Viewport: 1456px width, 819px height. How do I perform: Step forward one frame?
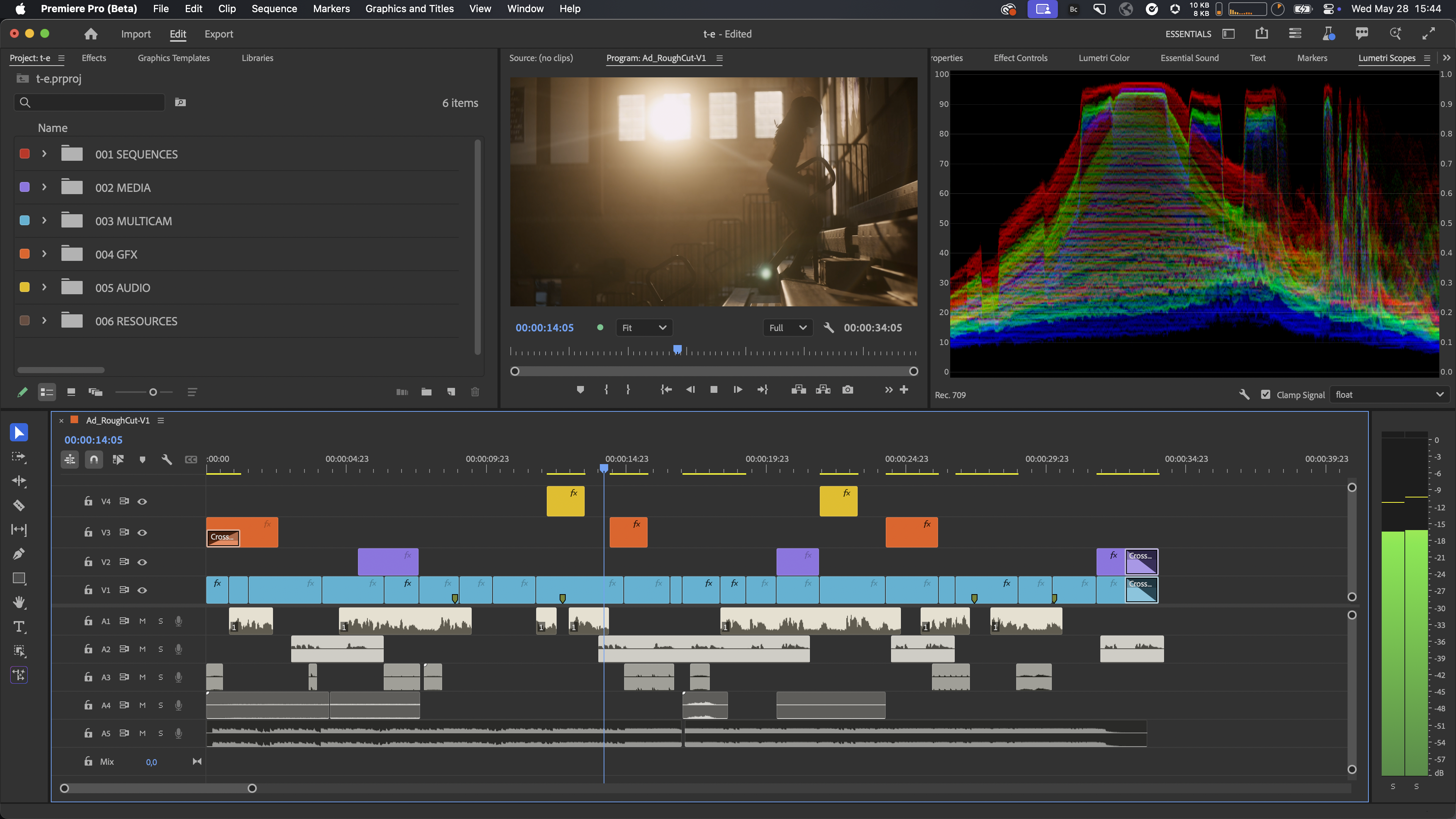pyautogui.click(x=737, y=389)
